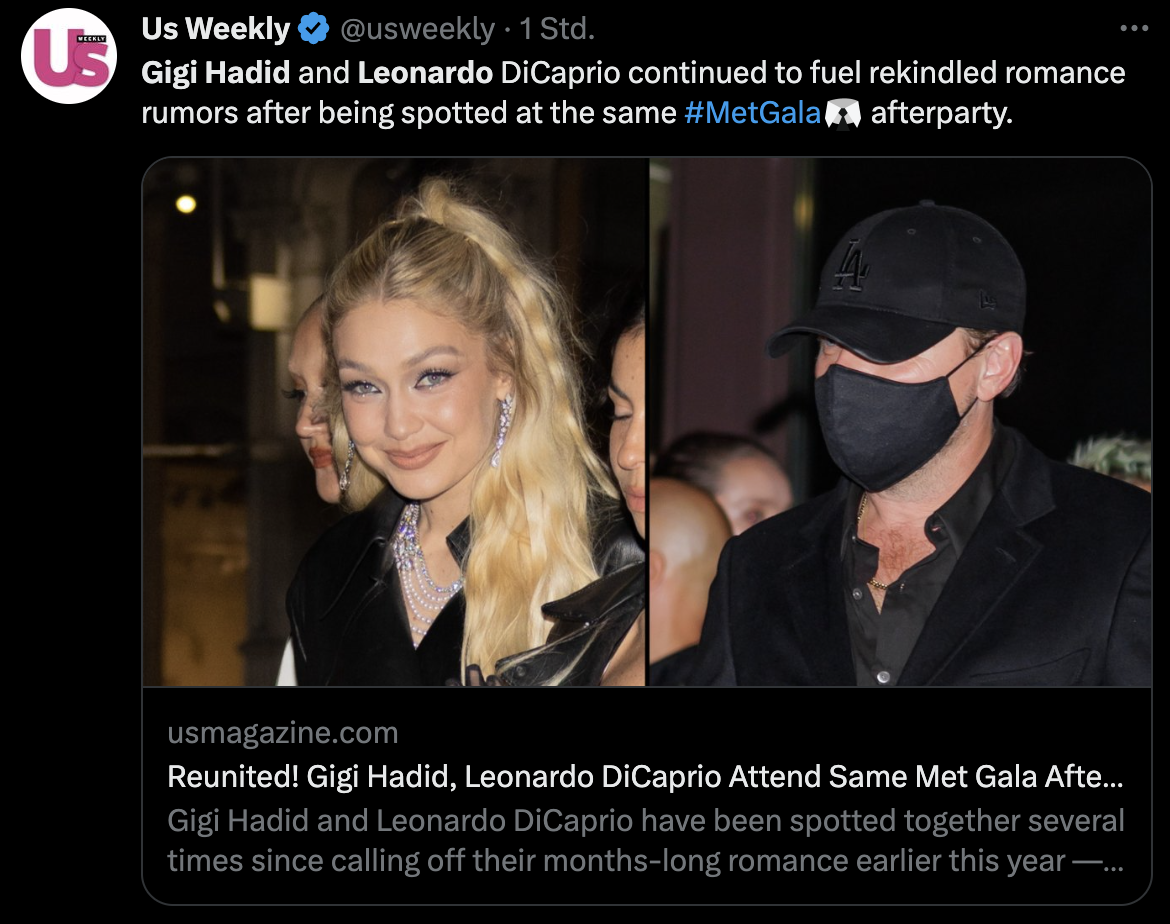Image resolution: width=1170 pixels, height=924 pixels.
Task: Open the 1 Std. timestamp link
Action: click(557, 29)
